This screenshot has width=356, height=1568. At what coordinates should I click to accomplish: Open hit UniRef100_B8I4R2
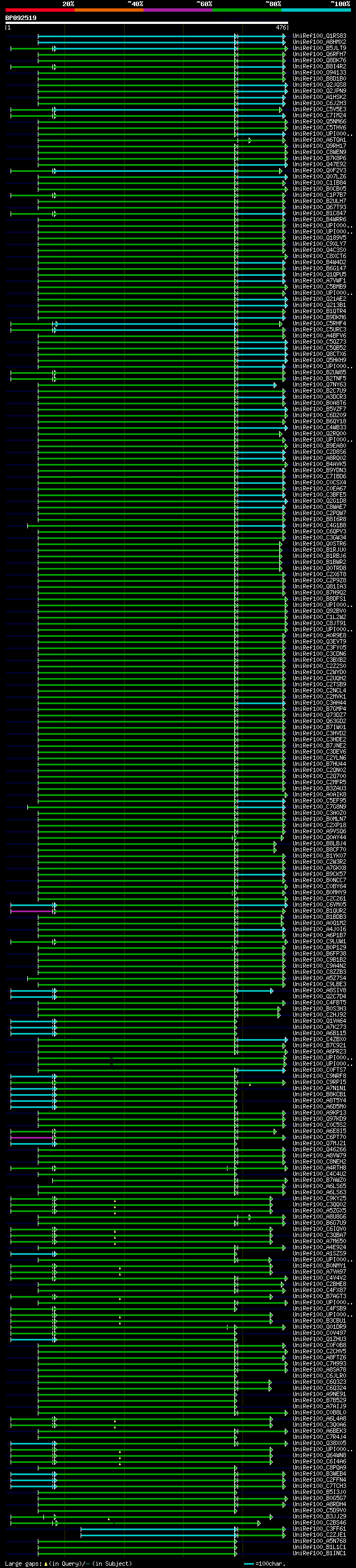(319, 66)
